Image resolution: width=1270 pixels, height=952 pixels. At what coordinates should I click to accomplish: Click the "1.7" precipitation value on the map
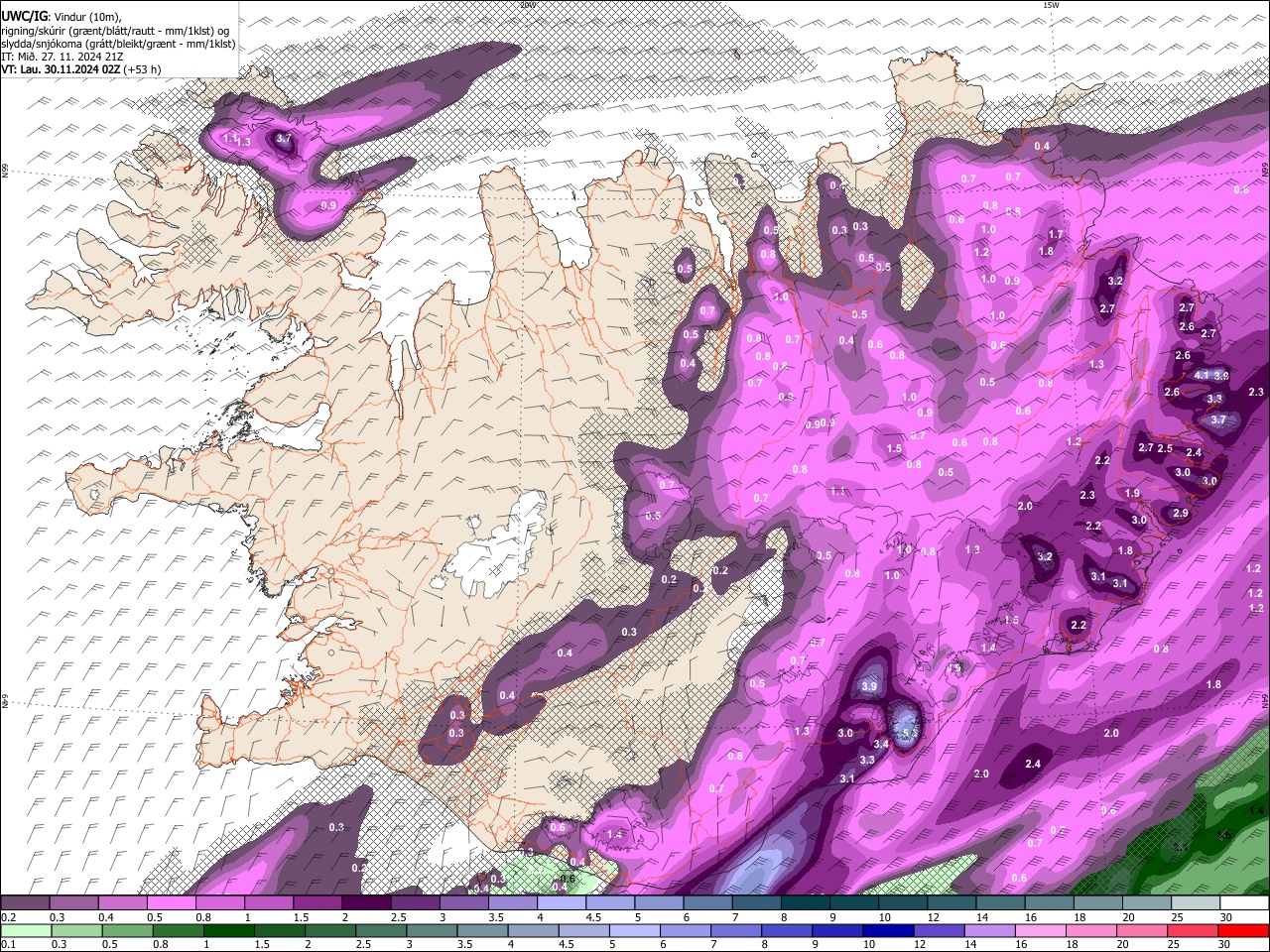(x=1056, y=235)
